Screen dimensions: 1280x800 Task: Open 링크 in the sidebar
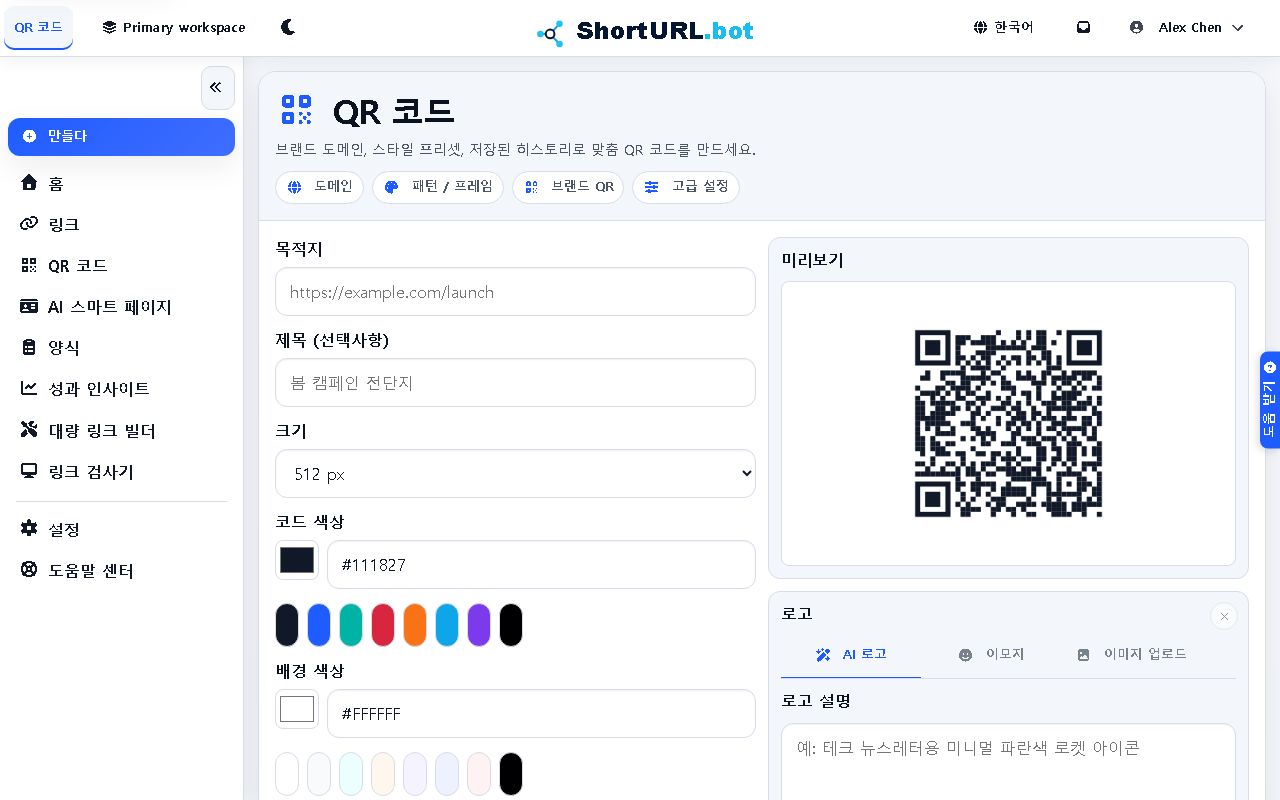click(x=121, y=224)
